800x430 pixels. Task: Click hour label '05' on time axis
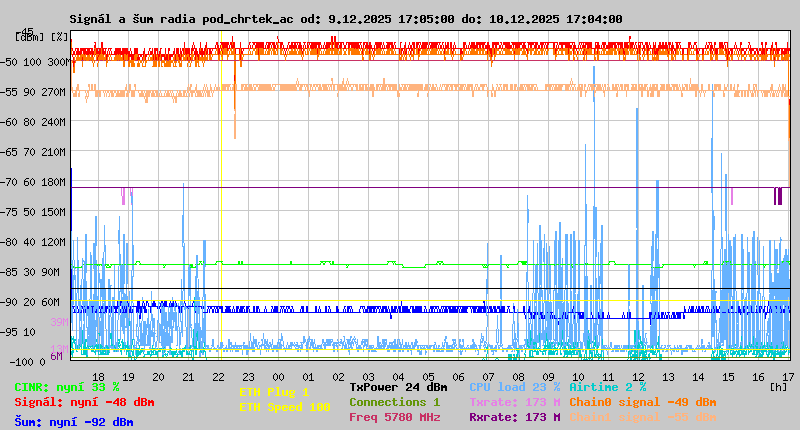(429, 377)
